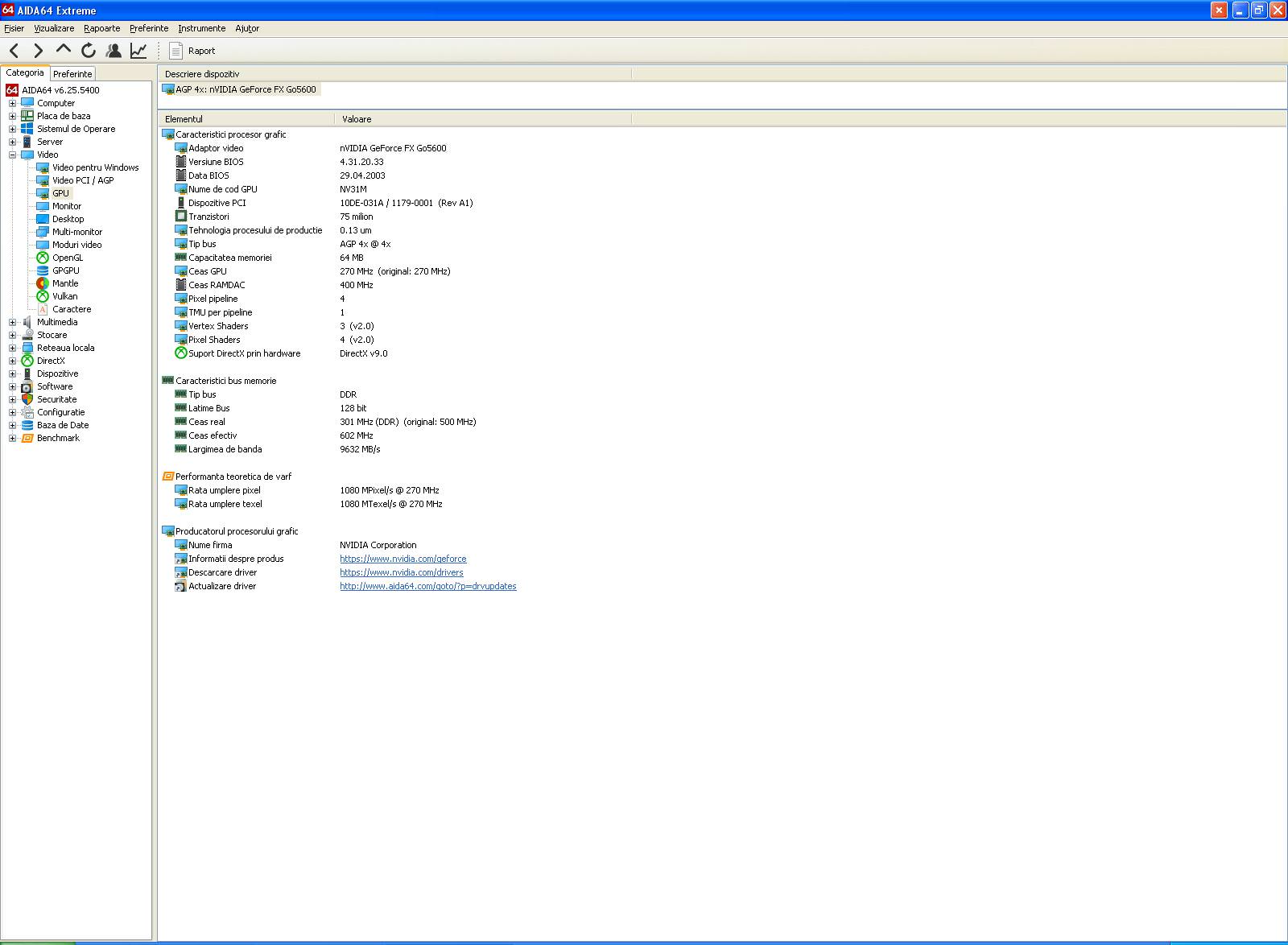
Task: Select the AIDA64 v6.25.5400 root icon
Action: pyautogui.click(x=12, y=90)
